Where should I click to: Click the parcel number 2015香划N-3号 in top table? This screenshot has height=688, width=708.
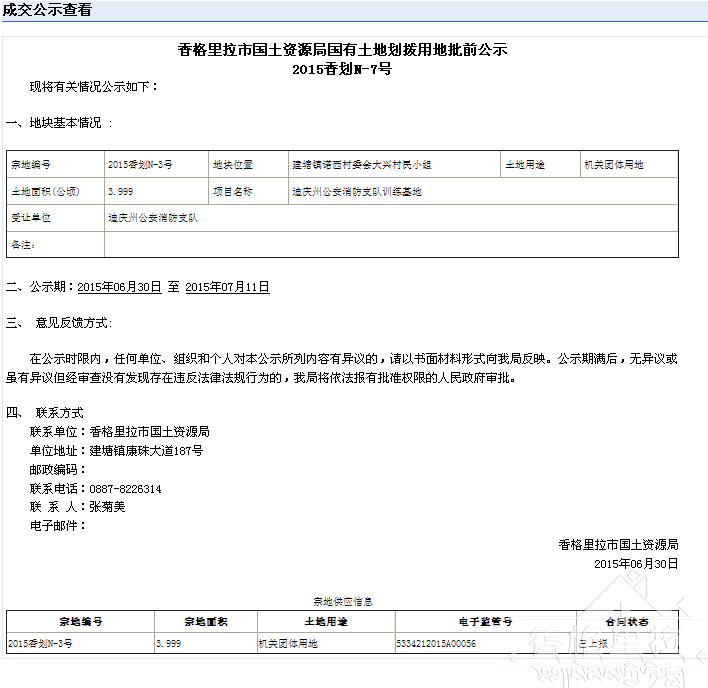pos(140,164)
